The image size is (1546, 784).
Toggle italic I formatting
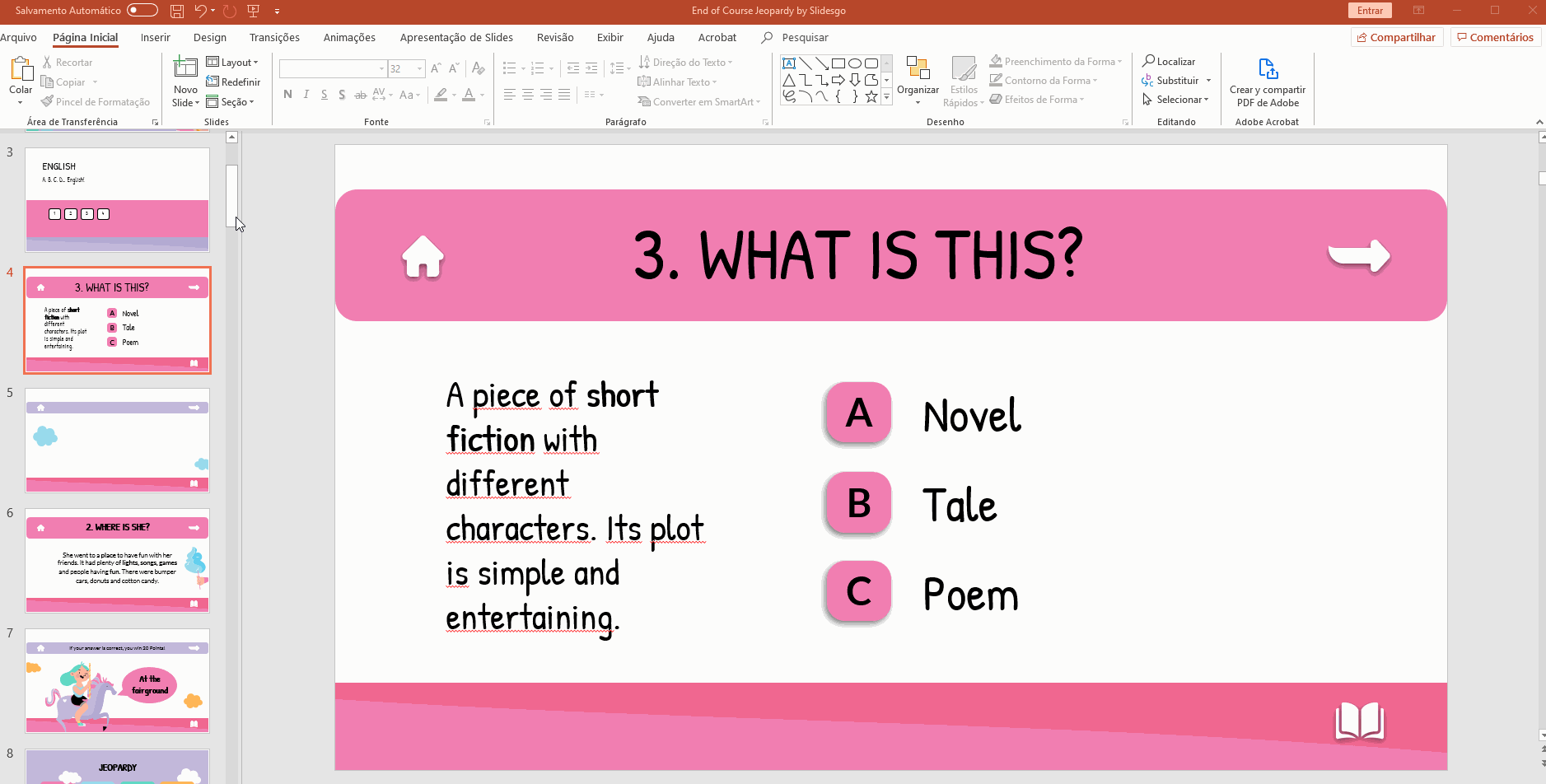click(306, 95)
